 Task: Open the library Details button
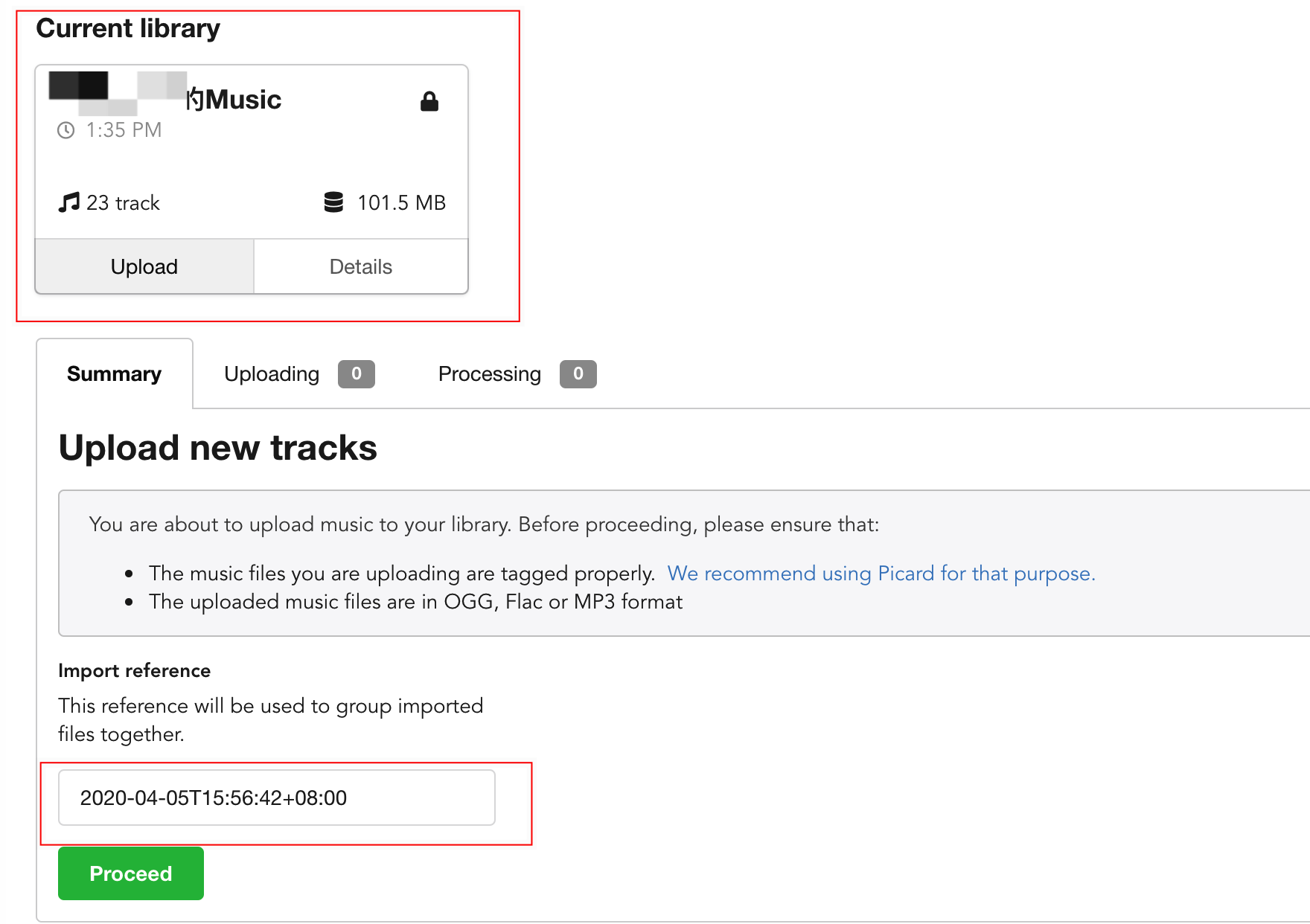tap(361, 266)
